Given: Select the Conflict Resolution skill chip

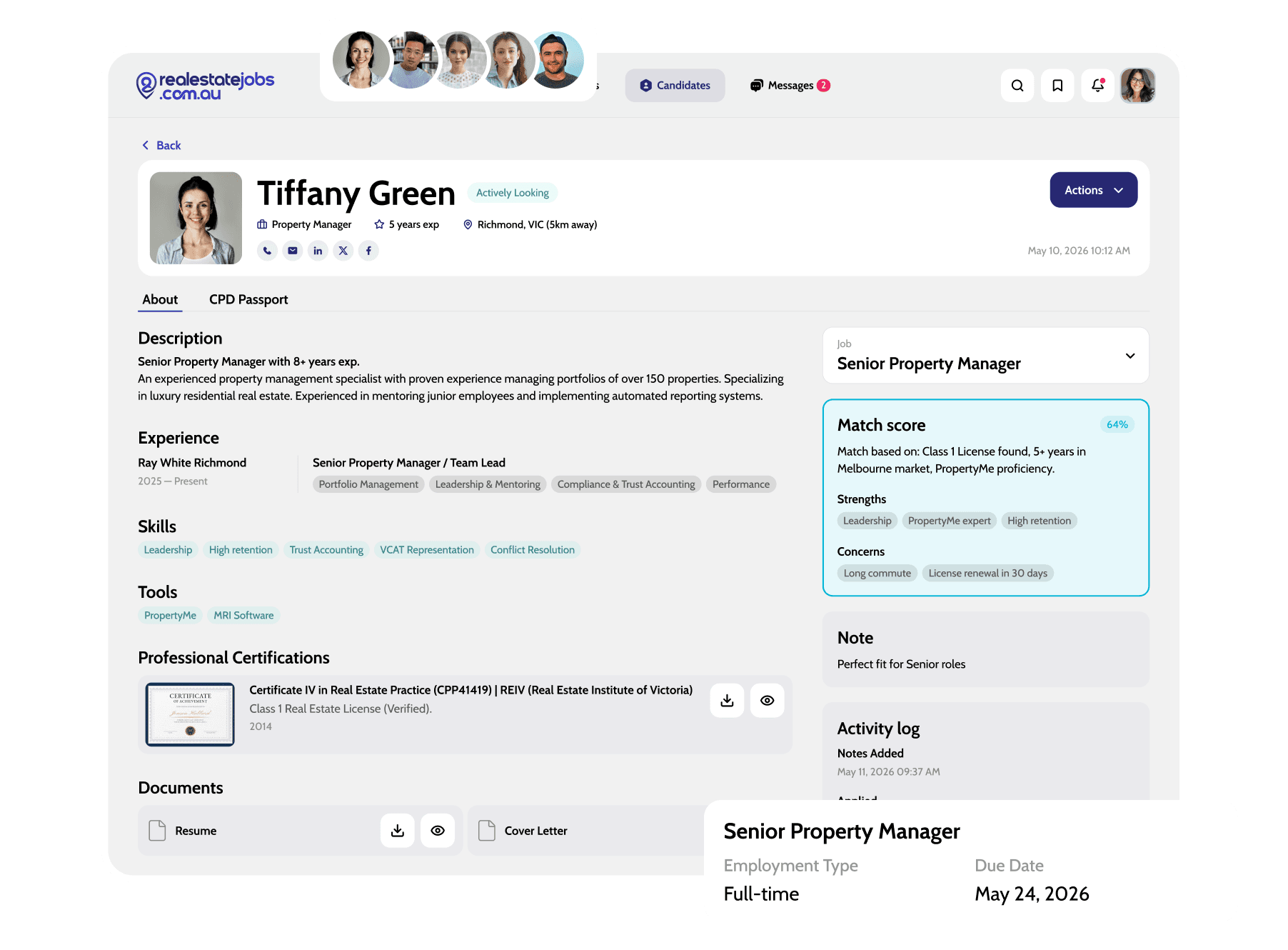Looking at the screenshot, I should point(533,550).
